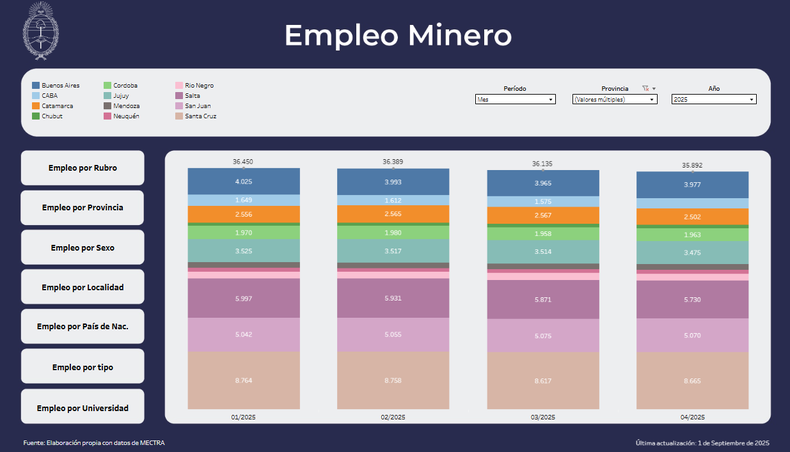This screenshot has width=790, height=452.
Task: Open the Empleo por Localidad button
Action: 82,287
